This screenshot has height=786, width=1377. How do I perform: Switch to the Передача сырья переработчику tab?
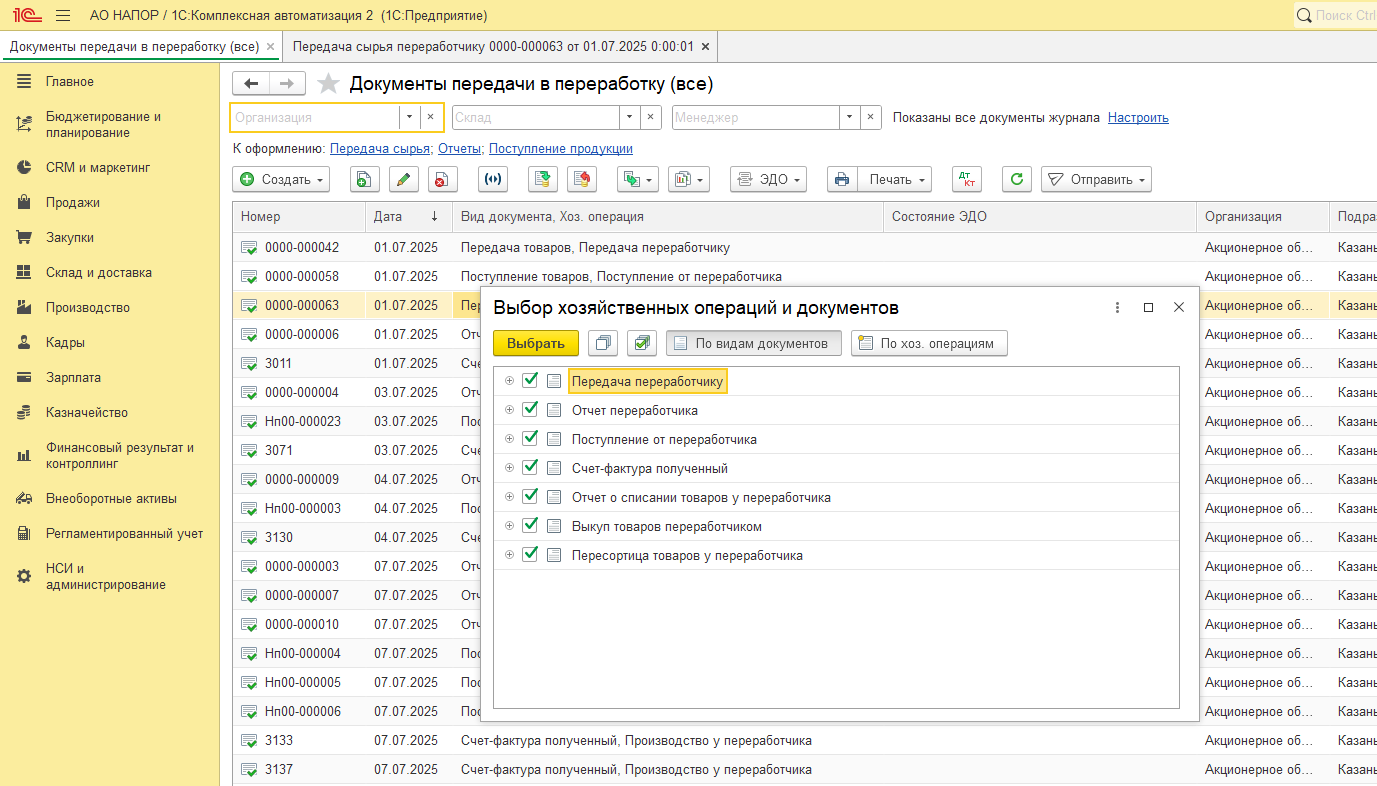[x=494, y=46]
